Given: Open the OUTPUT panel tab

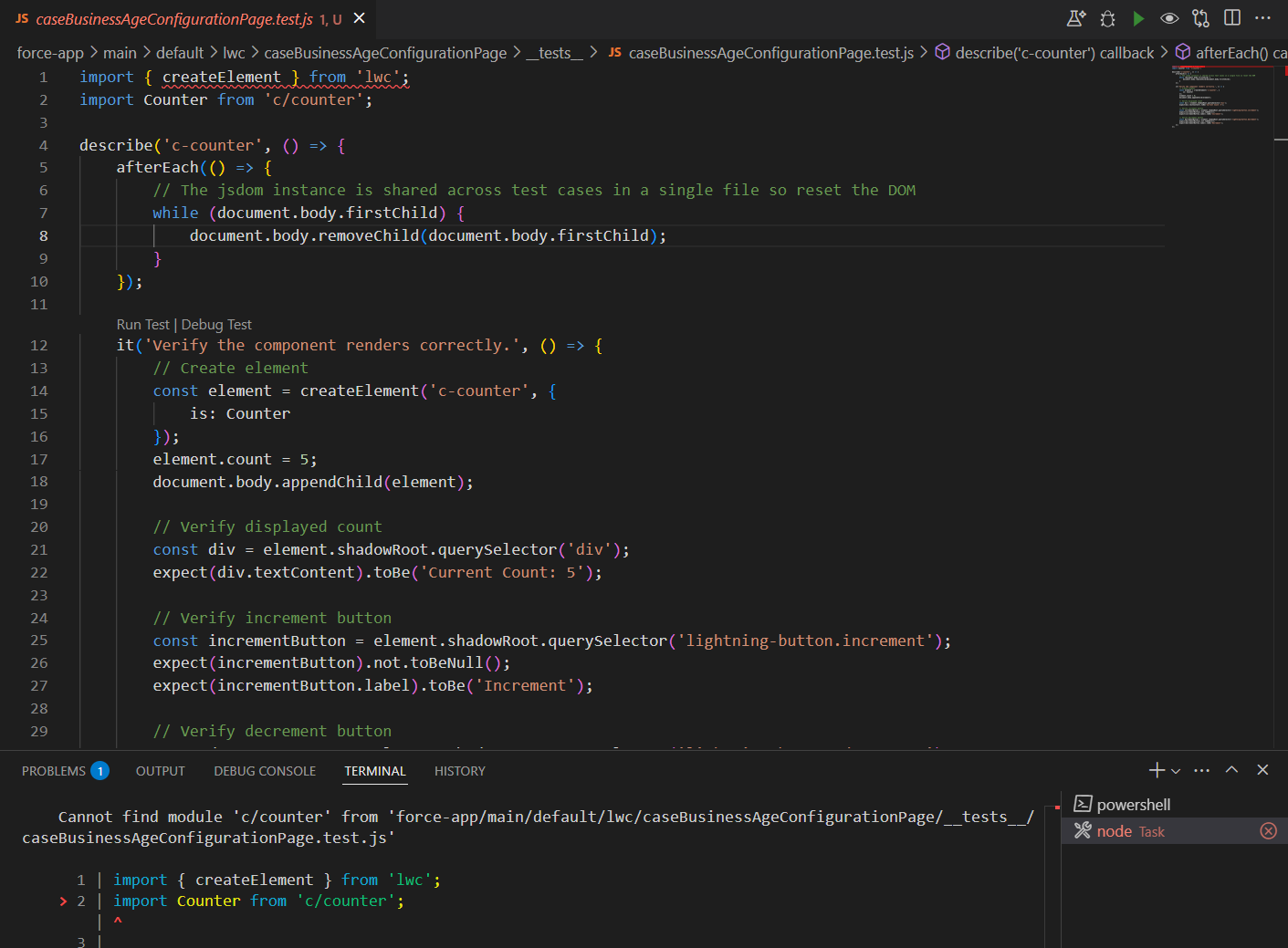Looking at the screenshot, I should [x=161, y=771].
